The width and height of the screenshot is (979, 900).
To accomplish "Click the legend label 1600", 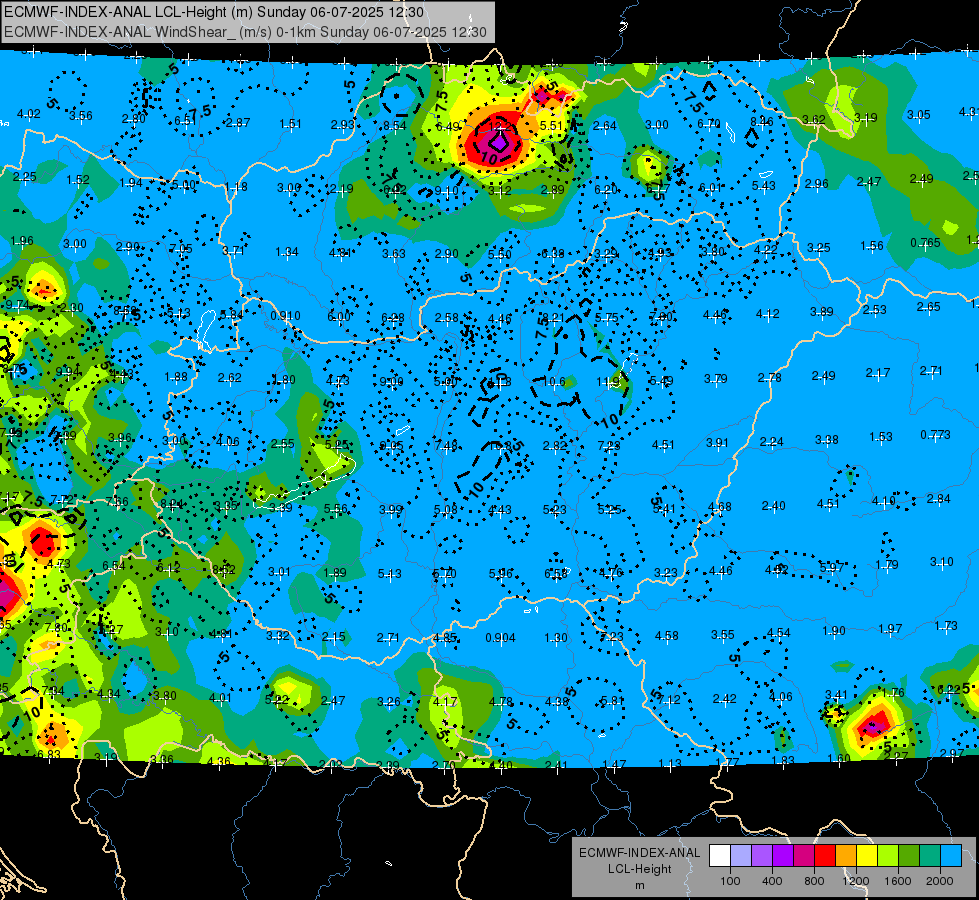I will 898,881.
